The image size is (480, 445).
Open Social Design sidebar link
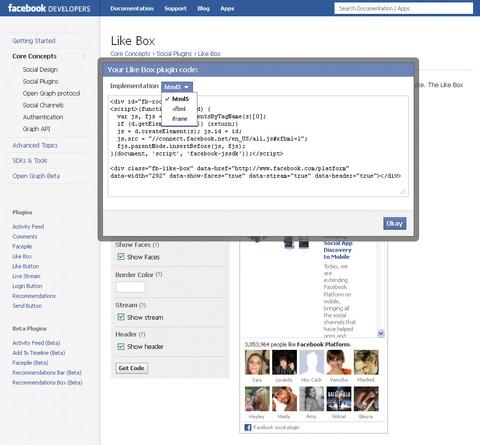[x=40, y=69]
